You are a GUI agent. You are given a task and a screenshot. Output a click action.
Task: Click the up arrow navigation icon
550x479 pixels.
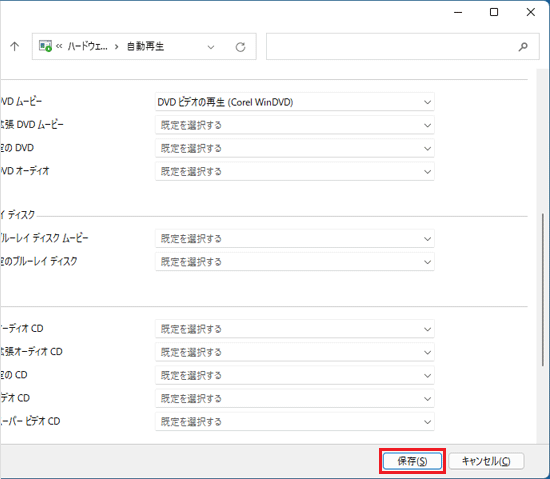click(x=14, y=47)
